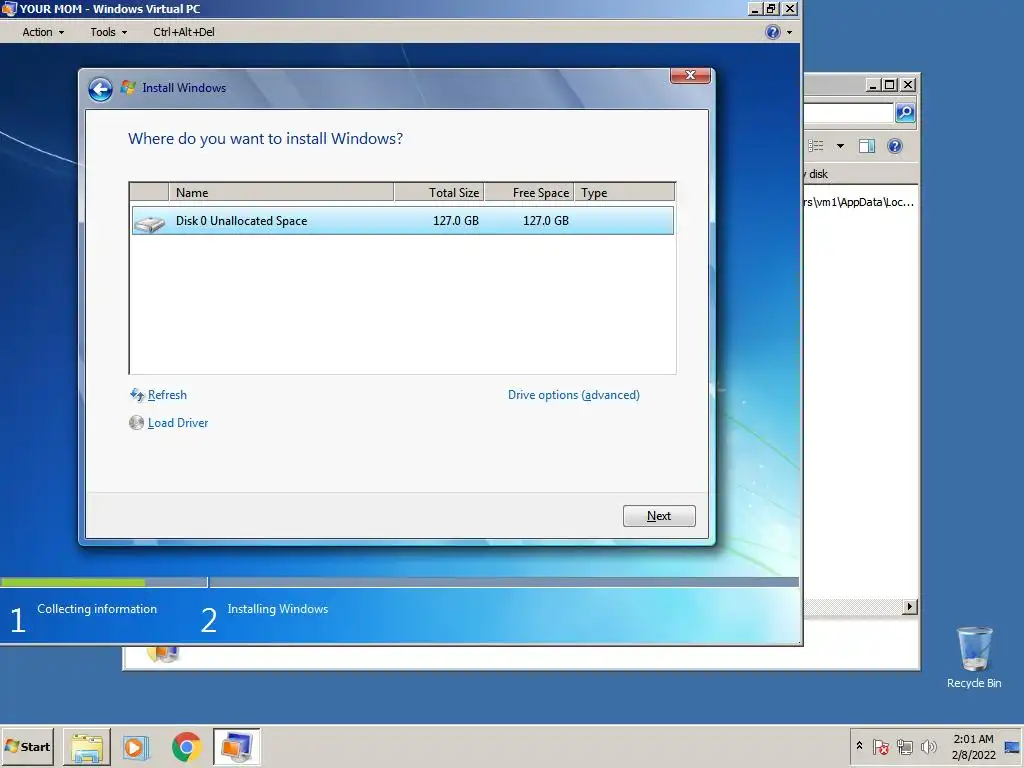Screen dimensions: 1024x768
Task: Go back using the Install Windows arrow
Action: (x=101, y=89)
